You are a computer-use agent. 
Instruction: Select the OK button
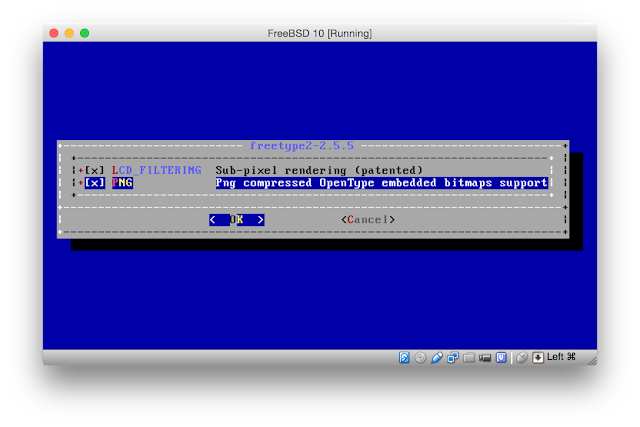(237, 220)
